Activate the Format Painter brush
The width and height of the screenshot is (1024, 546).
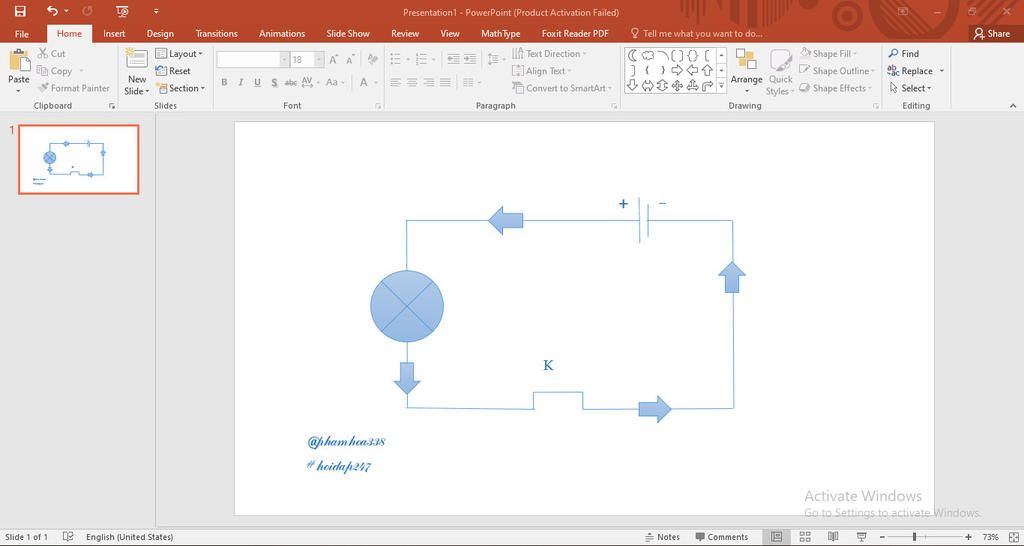pyautogui.click(x=73, y=88)
